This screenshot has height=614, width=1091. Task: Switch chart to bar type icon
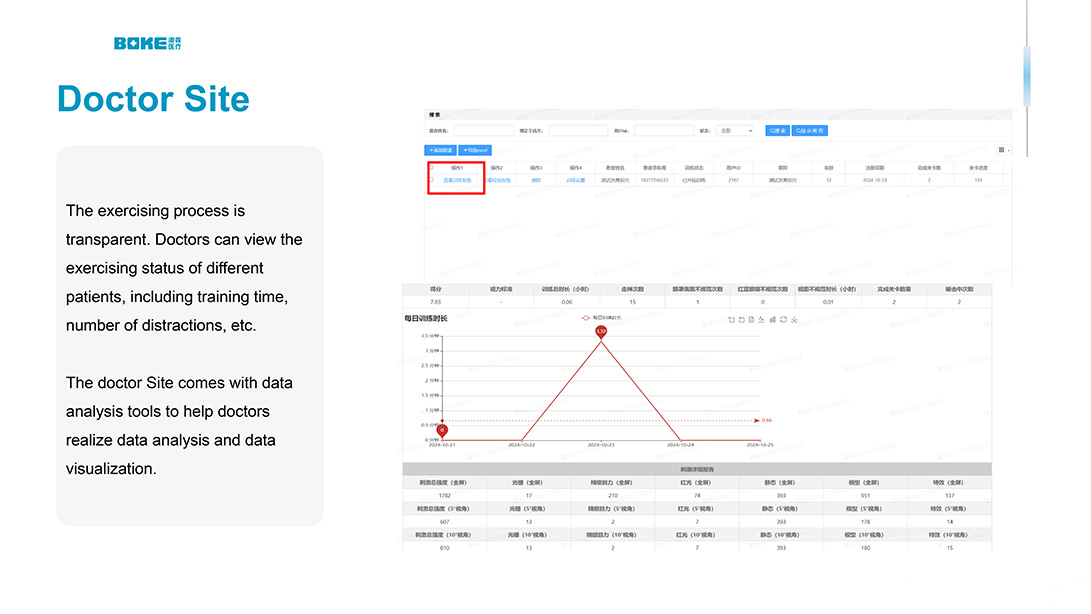pyautogui.click(x=772, y=320)
